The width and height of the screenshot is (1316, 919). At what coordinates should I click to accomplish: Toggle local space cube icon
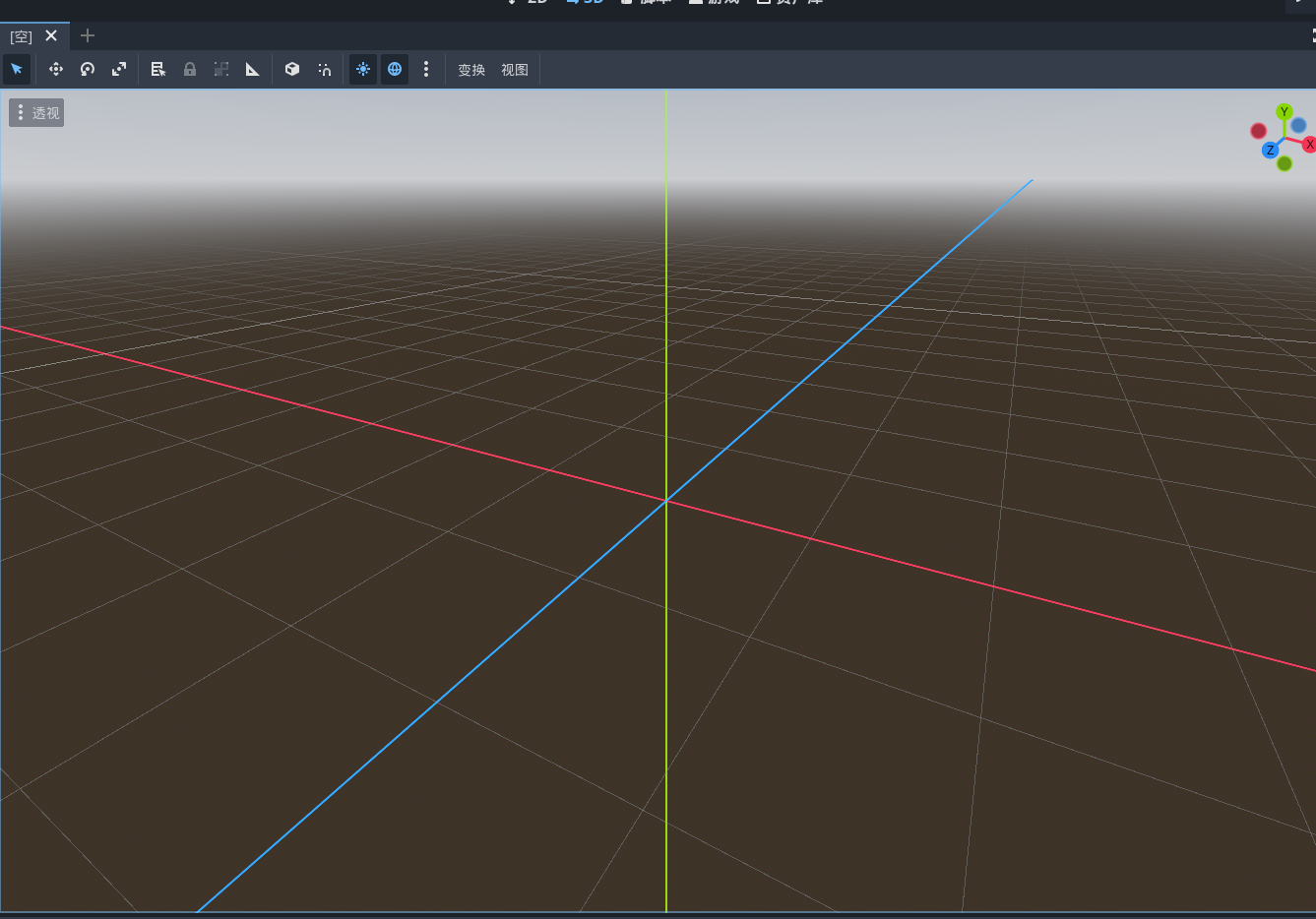coord(292,69)
